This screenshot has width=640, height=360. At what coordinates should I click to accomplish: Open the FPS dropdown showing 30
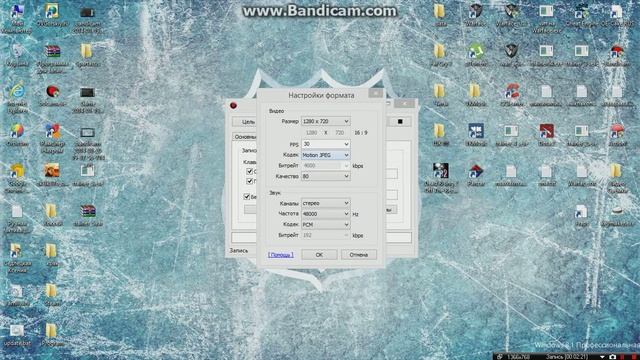pyautogui.click(x=325, y=144)
